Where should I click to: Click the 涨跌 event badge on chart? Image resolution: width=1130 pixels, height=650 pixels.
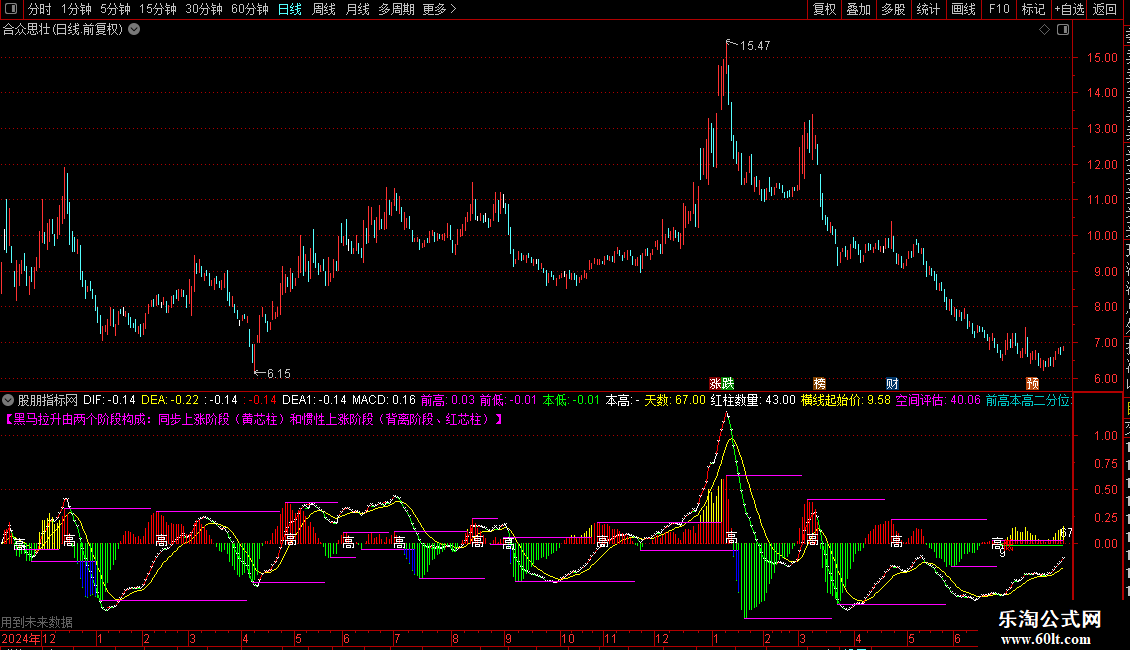[x=721, y=383]
